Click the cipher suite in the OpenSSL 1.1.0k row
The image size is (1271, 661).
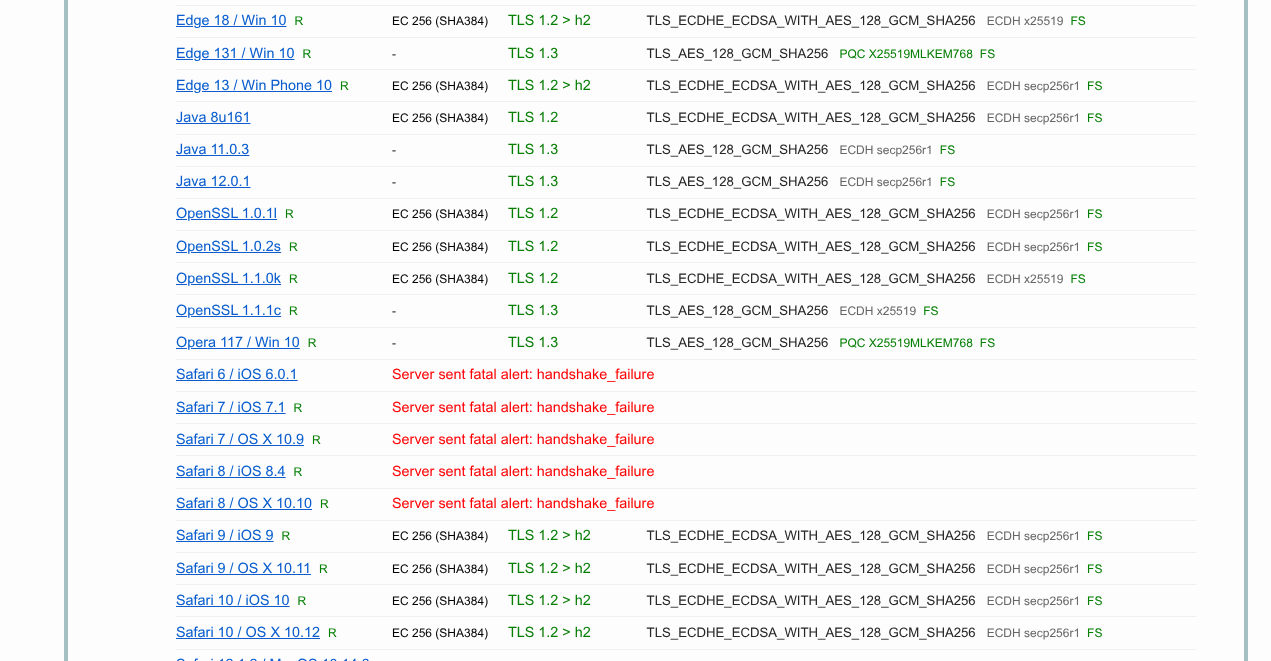[811, 278]
